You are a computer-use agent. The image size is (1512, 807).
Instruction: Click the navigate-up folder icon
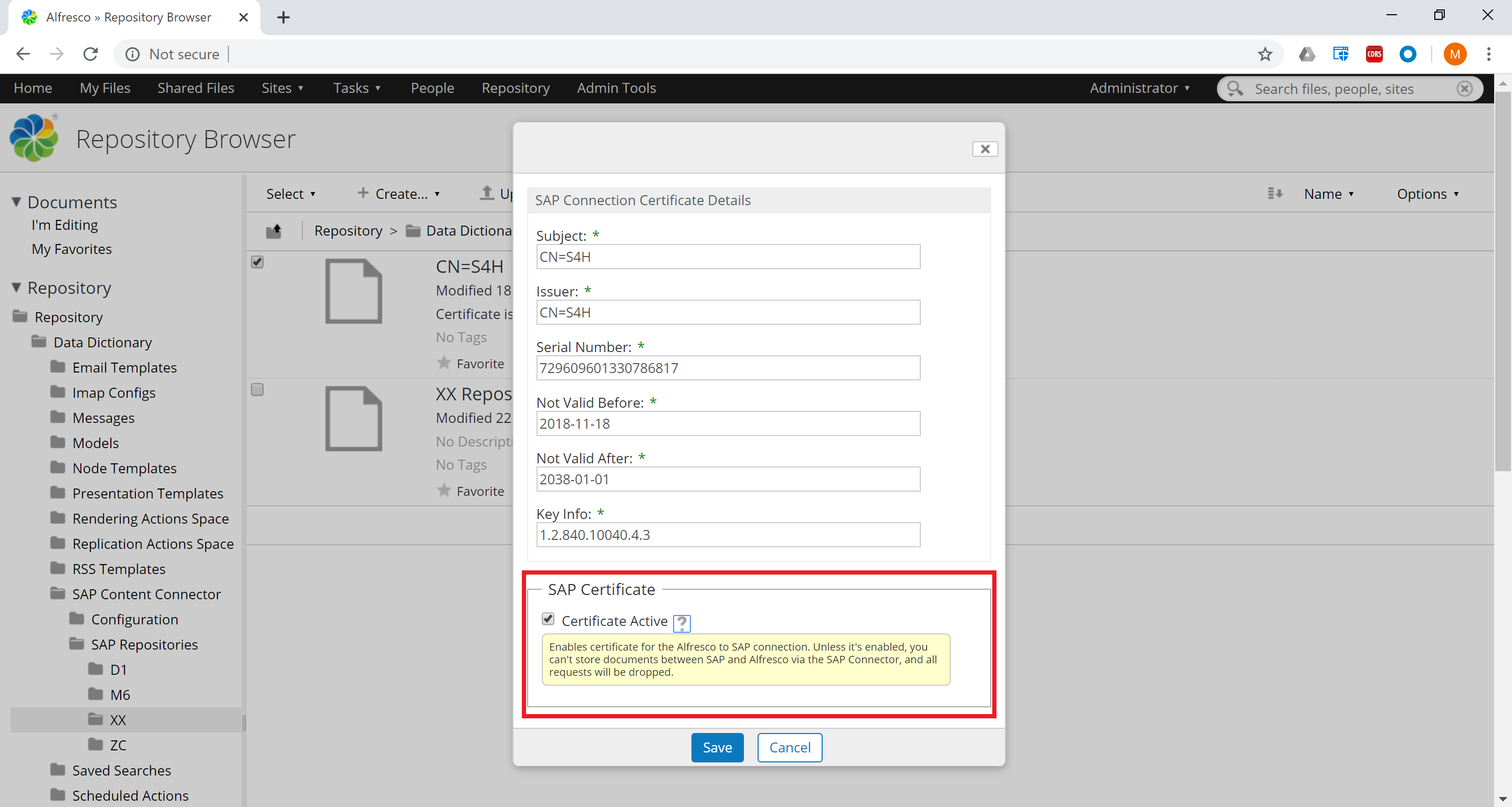[x=274, y=230]
